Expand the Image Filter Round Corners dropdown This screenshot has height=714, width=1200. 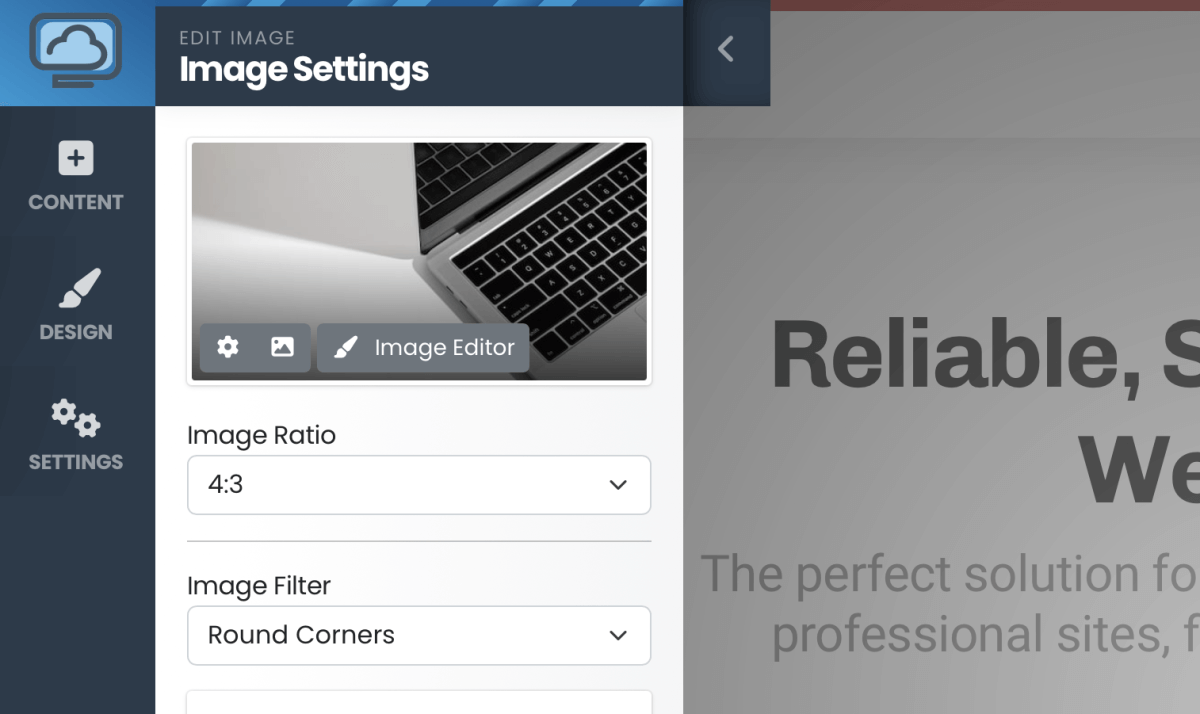pos(400,635)
